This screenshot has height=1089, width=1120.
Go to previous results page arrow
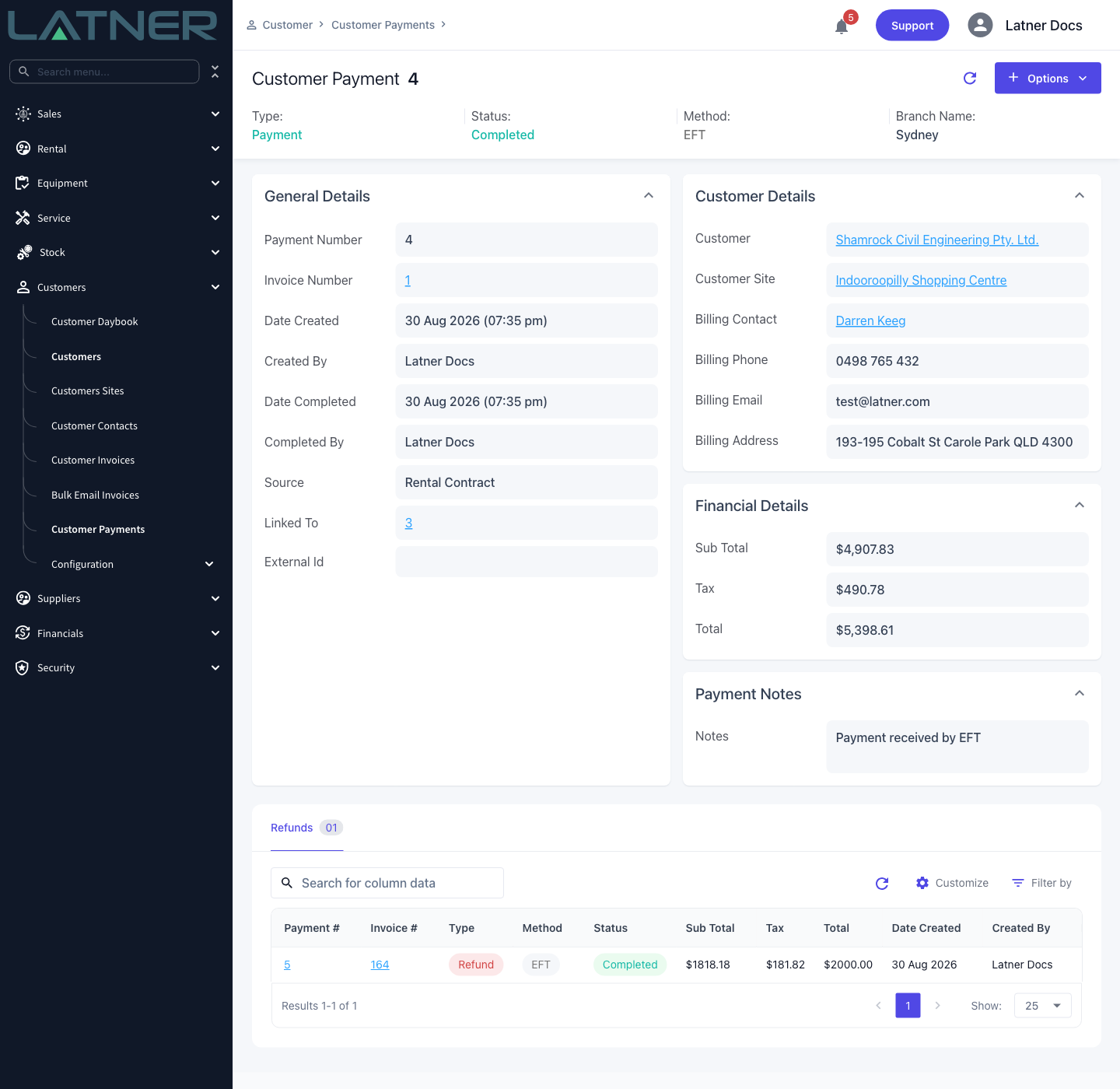(878, 1006)
